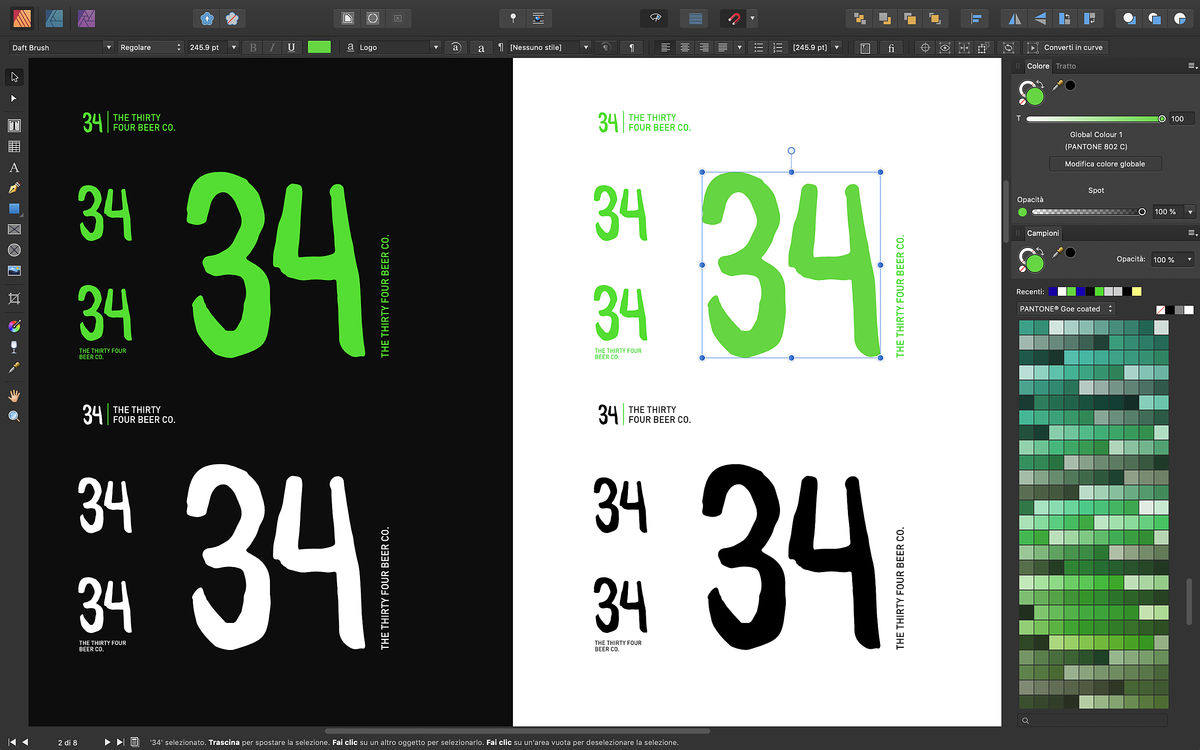Select the Zoom magnifier tool

point(14,416)
